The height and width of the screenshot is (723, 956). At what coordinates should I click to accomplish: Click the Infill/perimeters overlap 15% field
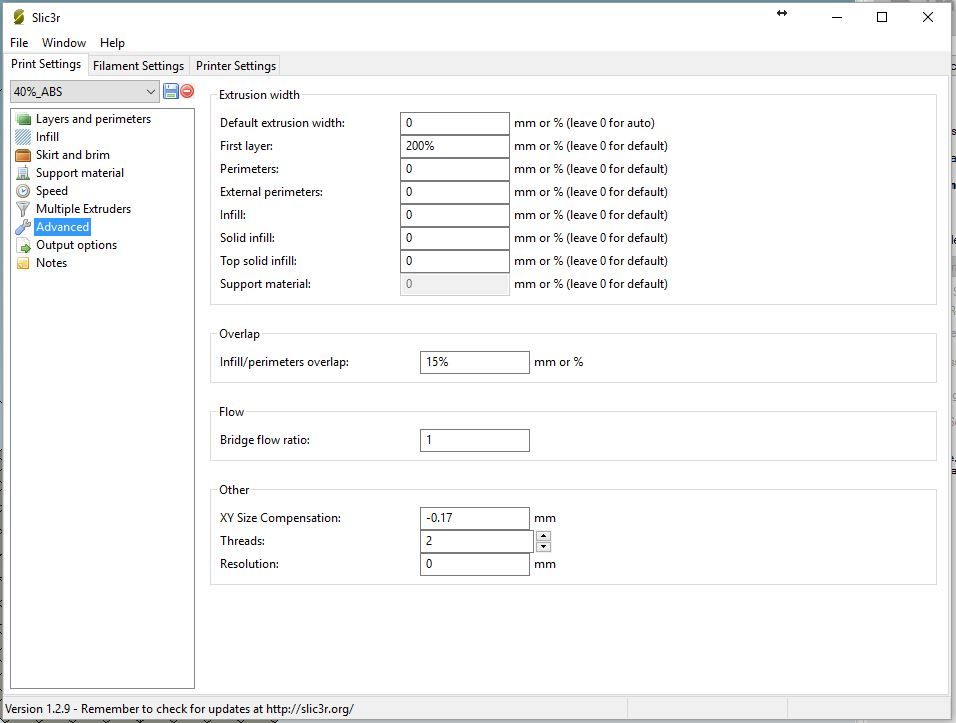(475, 362)
